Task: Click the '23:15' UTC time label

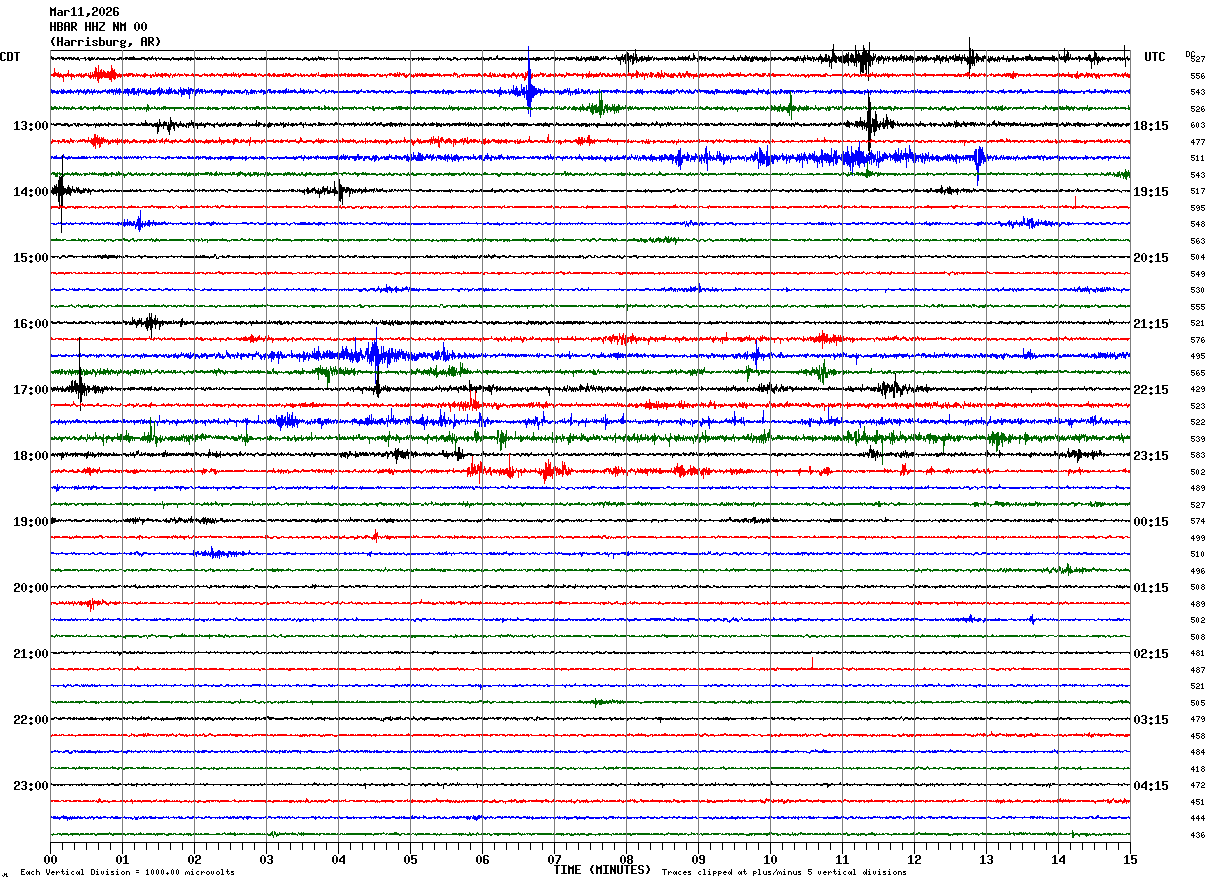Action: click(1151, 456)
